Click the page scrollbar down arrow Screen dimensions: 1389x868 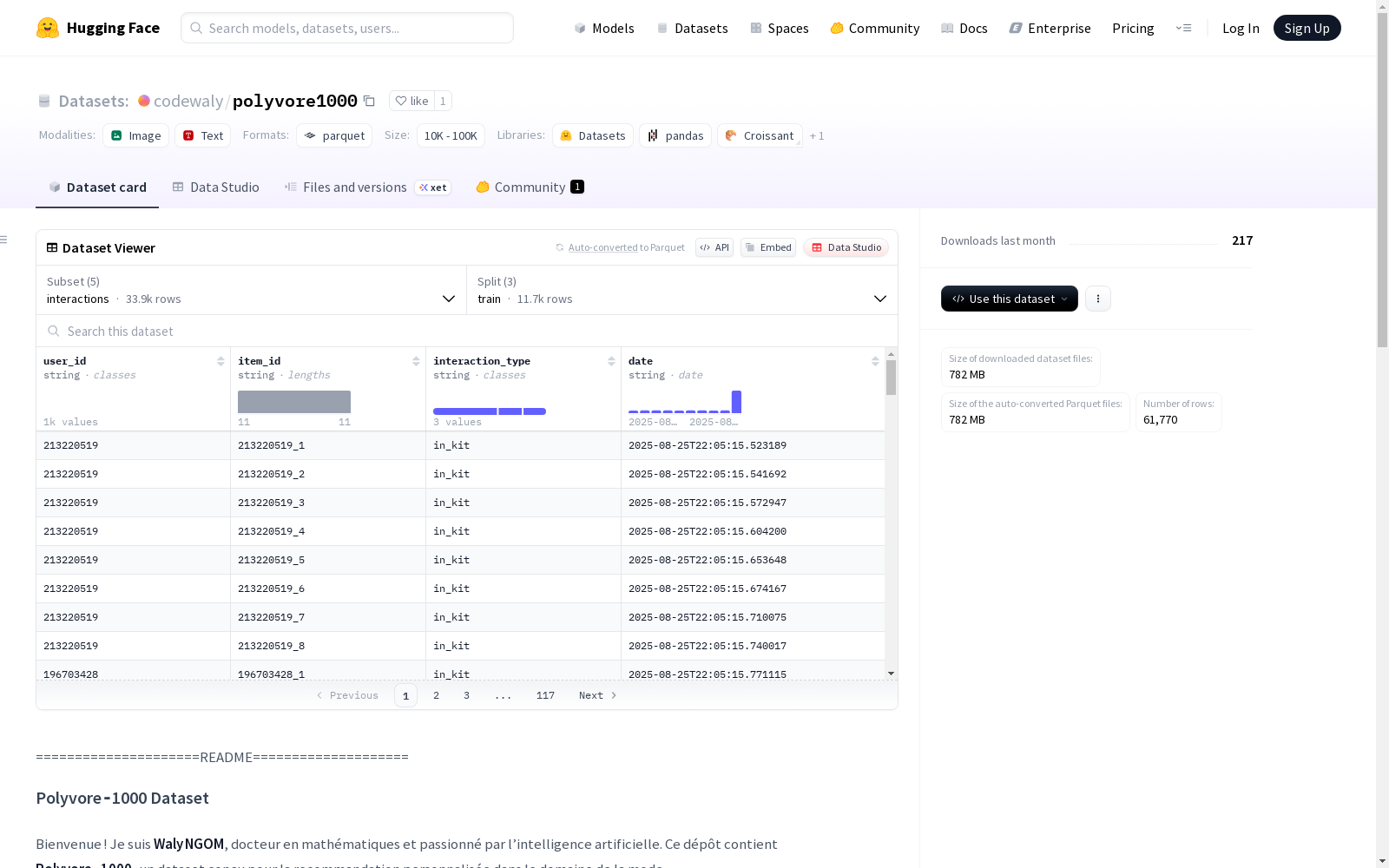tap(1382, 861)
